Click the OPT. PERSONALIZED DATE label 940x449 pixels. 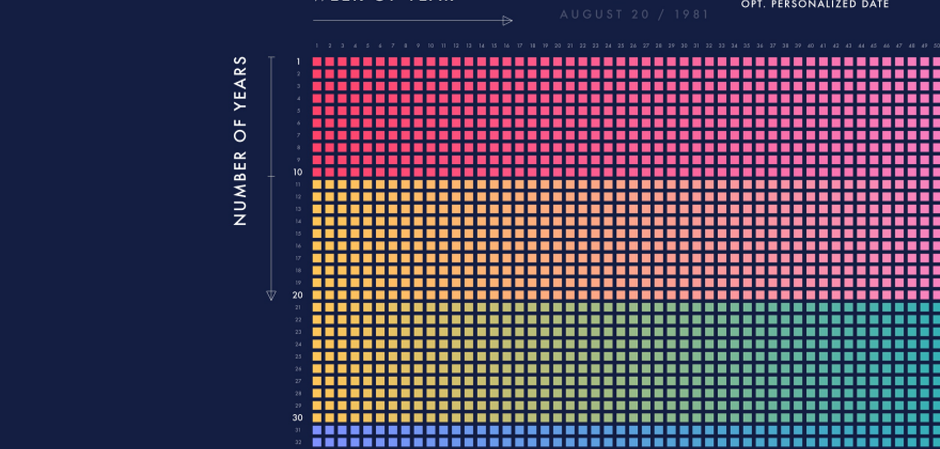815,4
